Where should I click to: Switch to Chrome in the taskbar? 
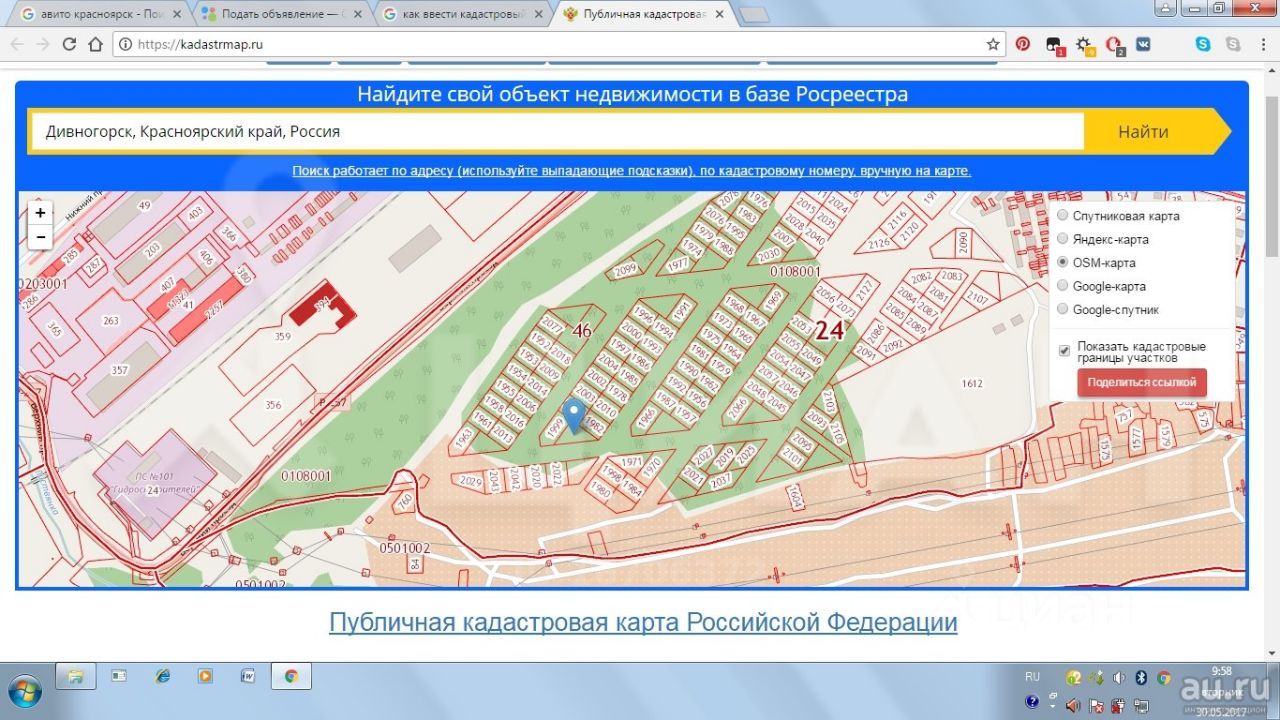(x=291, y=676)
